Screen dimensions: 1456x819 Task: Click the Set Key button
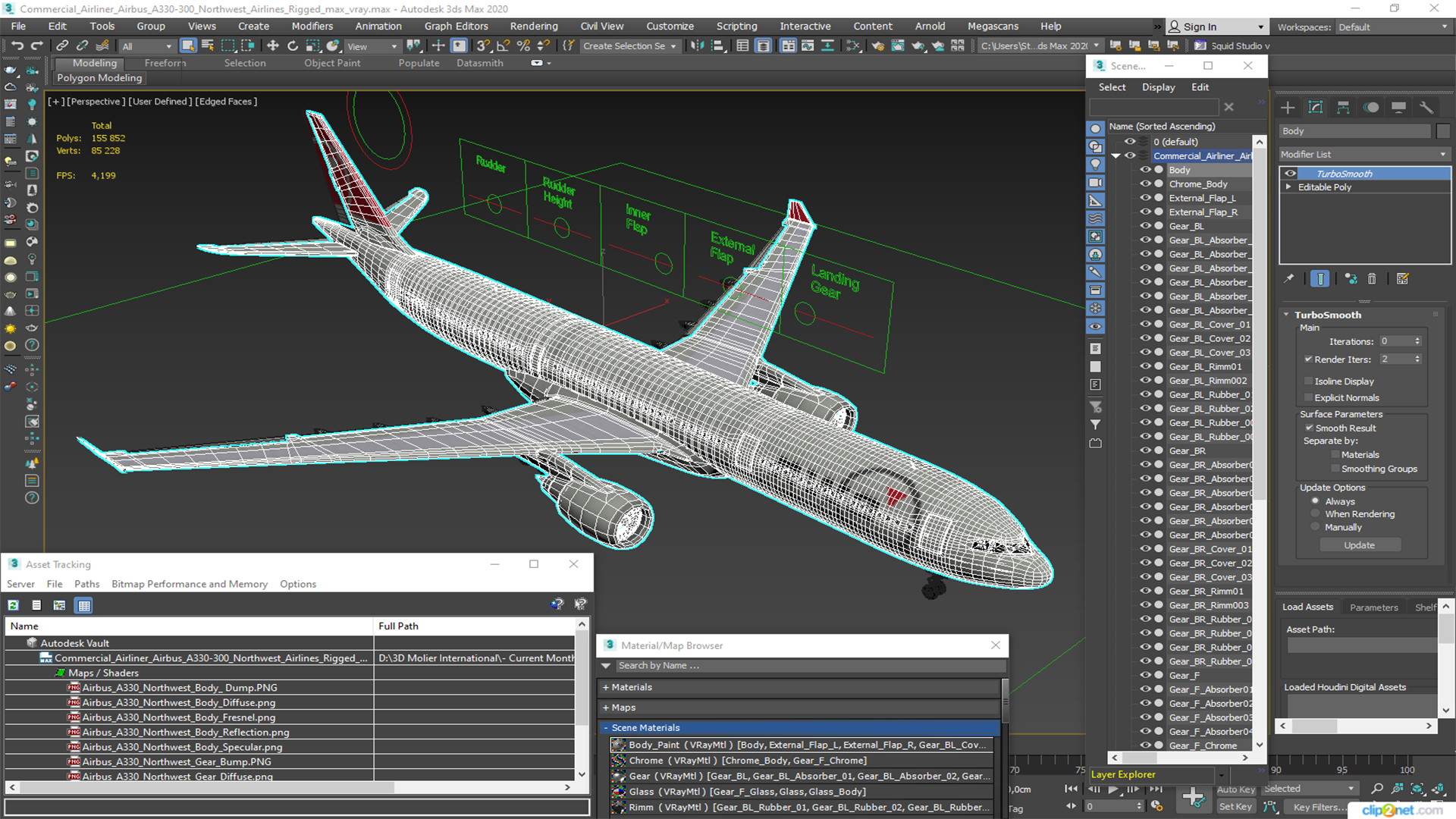1235,807
